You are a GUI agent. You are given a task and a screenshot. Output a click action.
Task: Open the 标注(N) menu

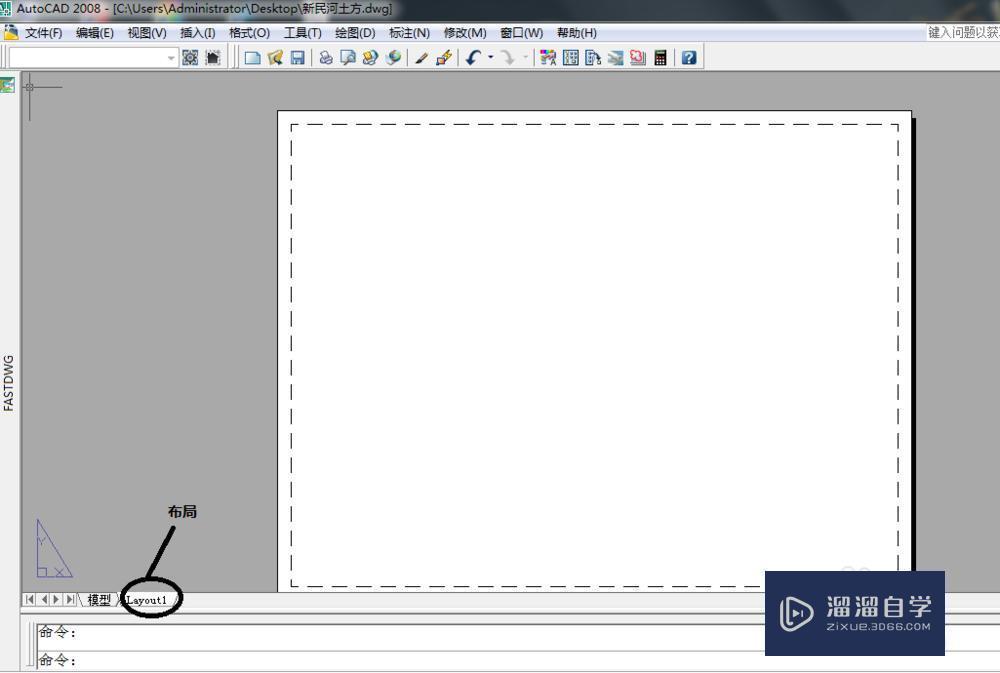(409, 33)
